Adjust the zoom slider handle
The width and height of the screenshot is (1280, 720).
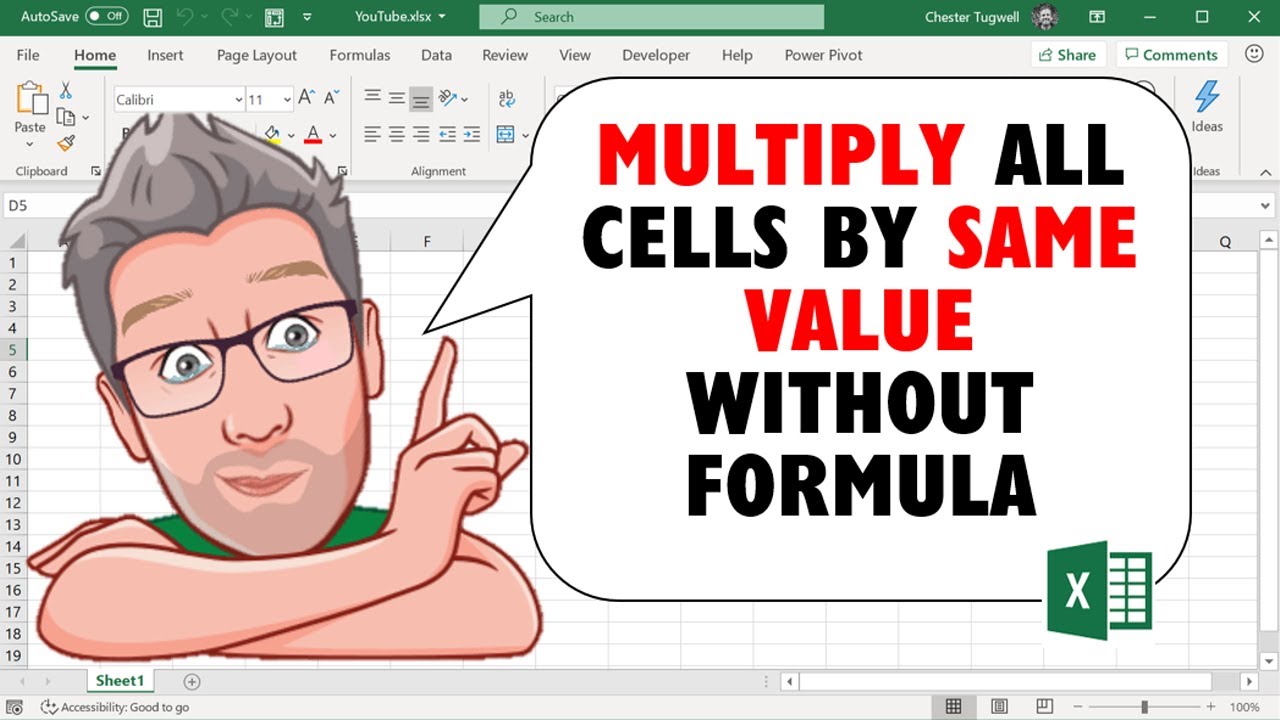(1144, 707)
